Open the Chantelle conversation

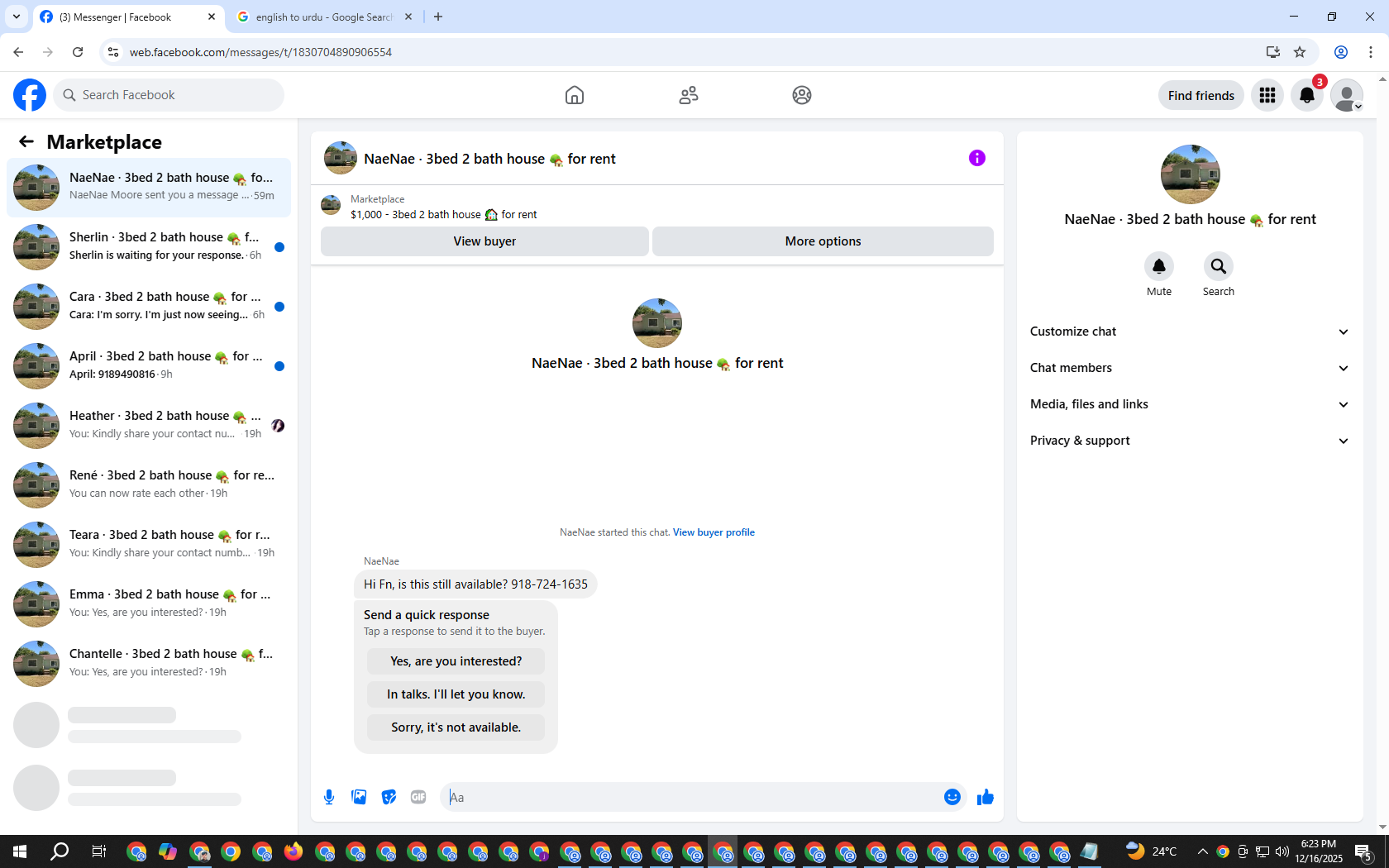pyautogui.click(x=149, y=664)
